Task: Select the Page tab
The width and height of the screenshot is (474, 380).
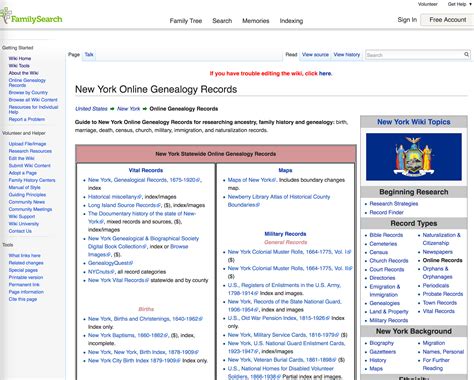Action: pos(74,54)
